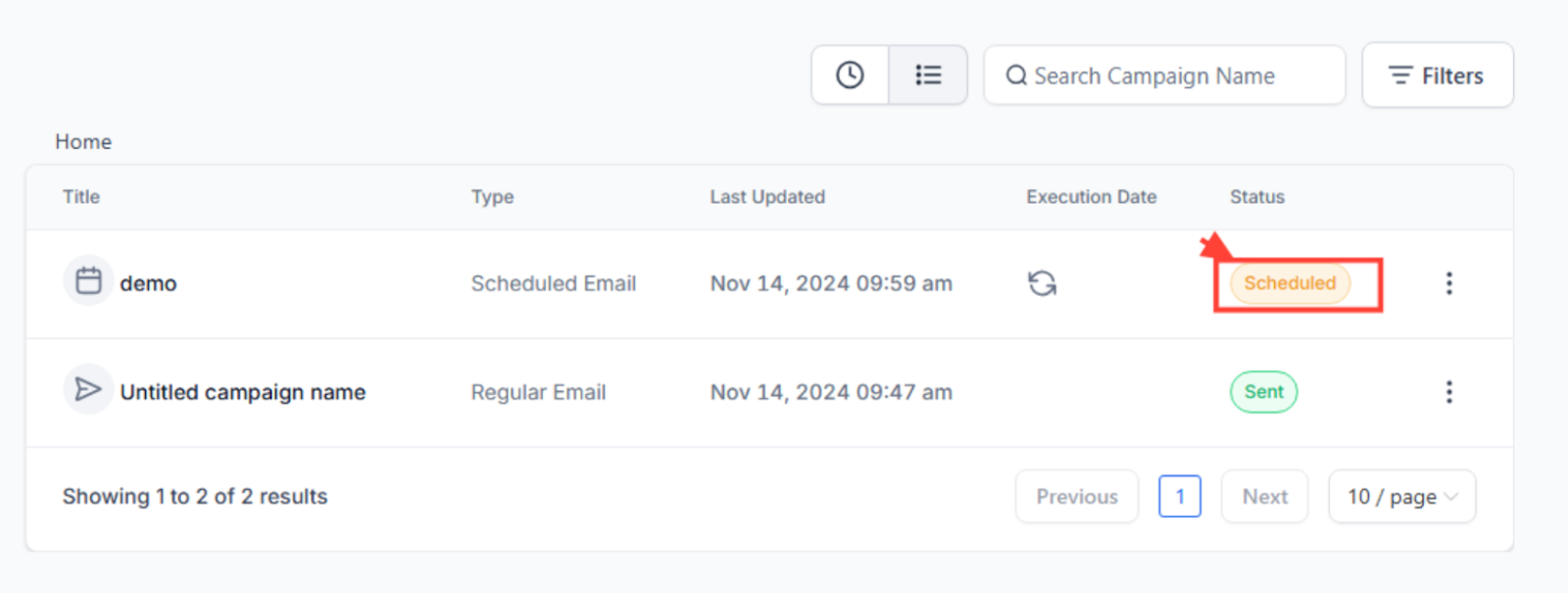
Task: Open Untitled campaign name
Action: tap(242, 392)
